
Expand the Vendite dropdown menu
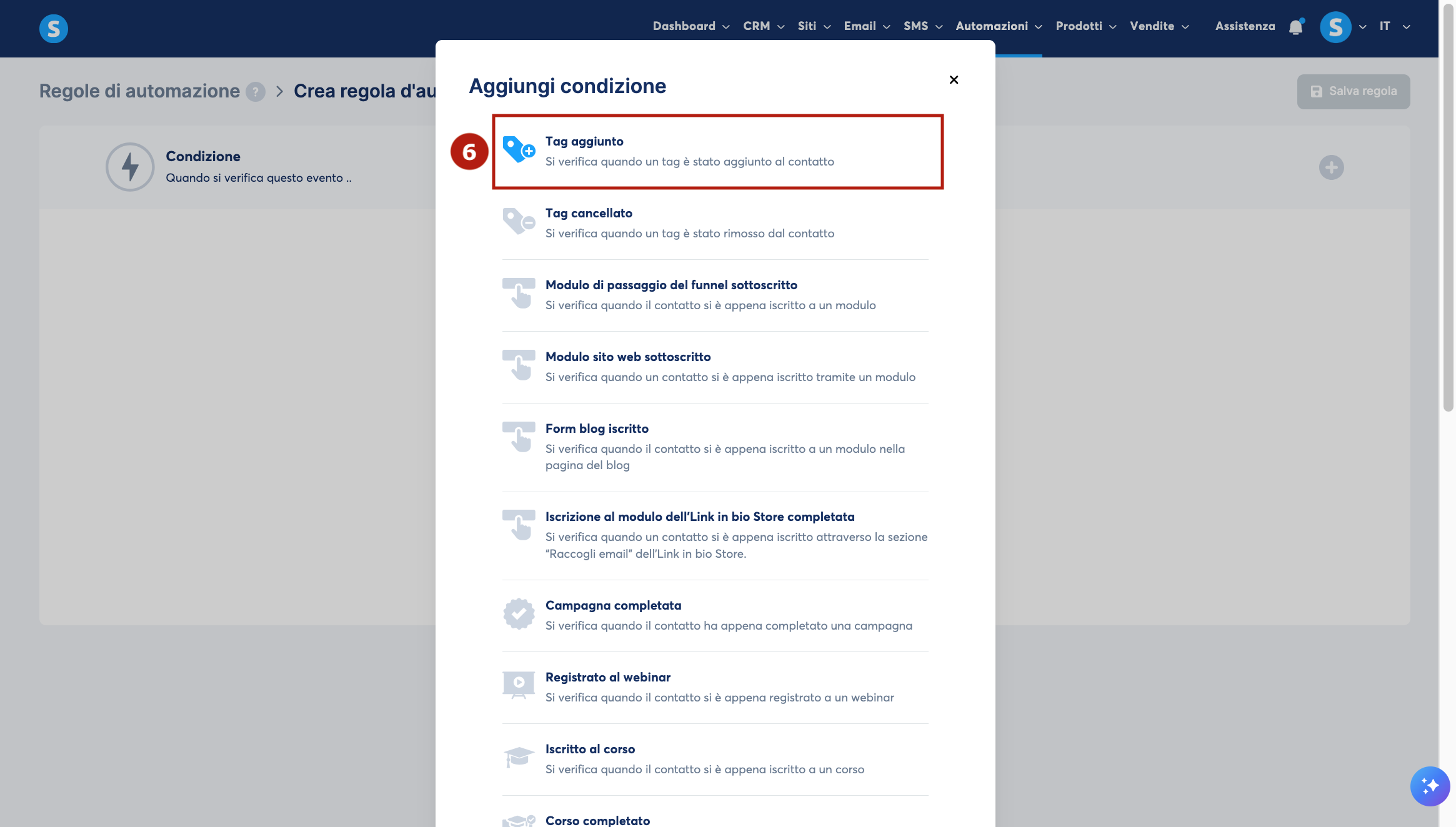pos(1159,26)
